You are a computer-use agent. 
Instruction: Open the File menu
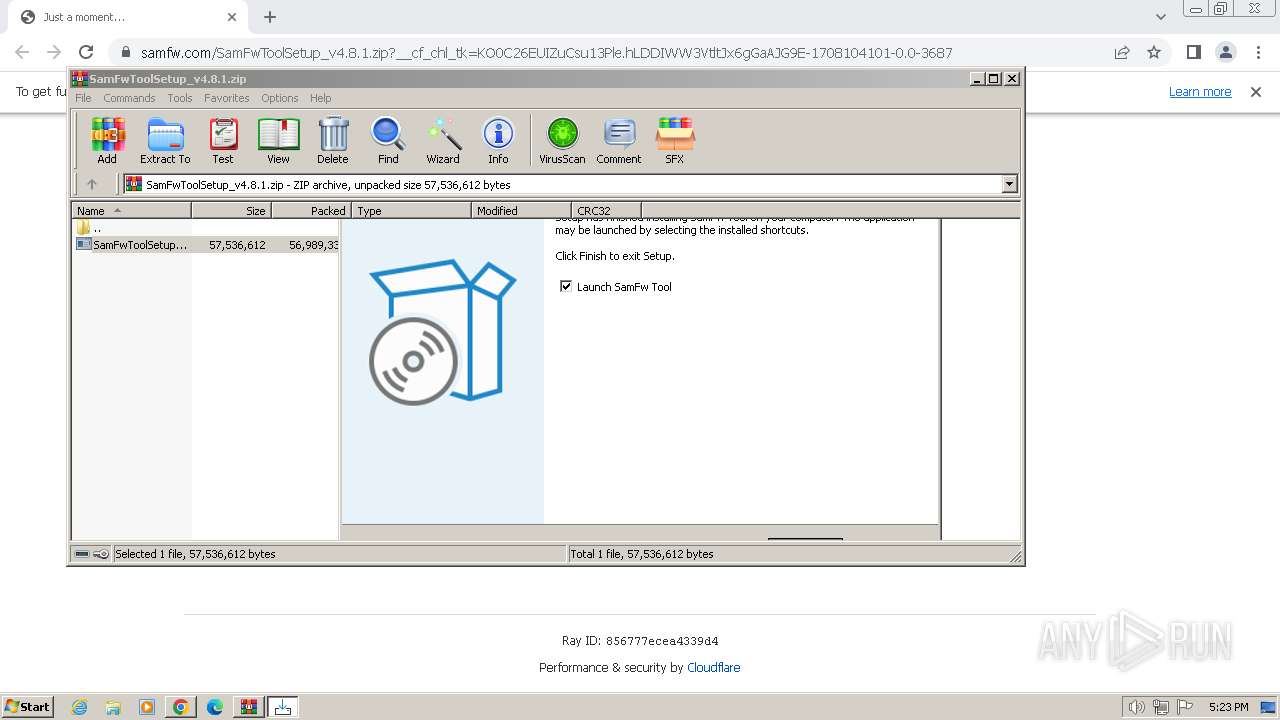83,98
